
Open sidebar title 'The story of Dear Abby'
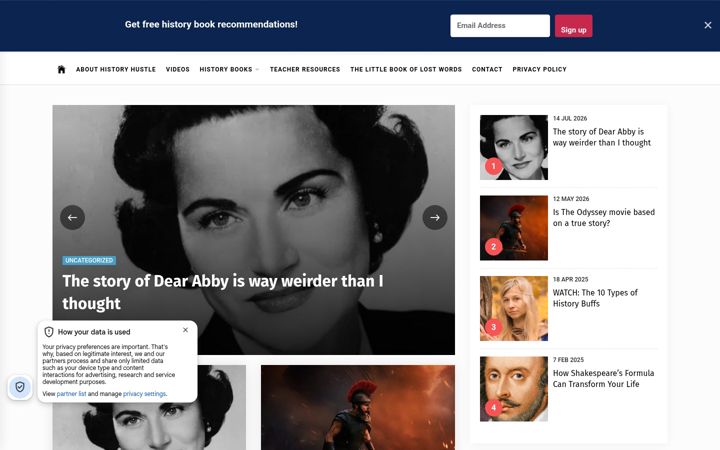602,137
